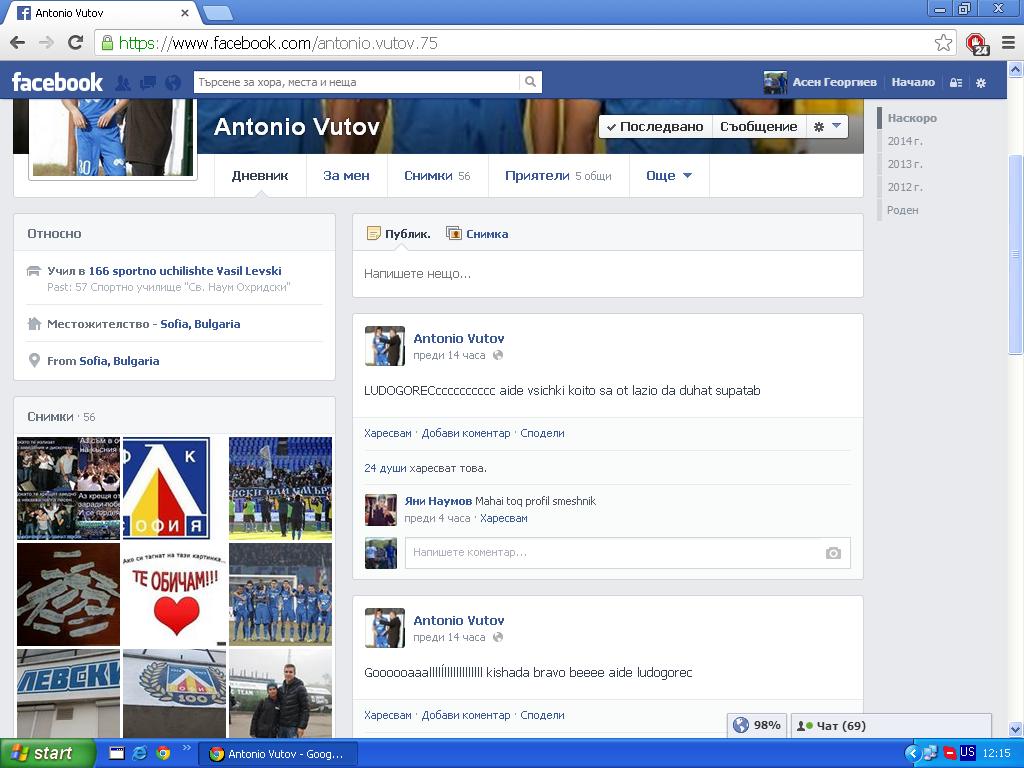Select the Снимка composer tab
1024x768 pixels.
(x=477, y=234)
